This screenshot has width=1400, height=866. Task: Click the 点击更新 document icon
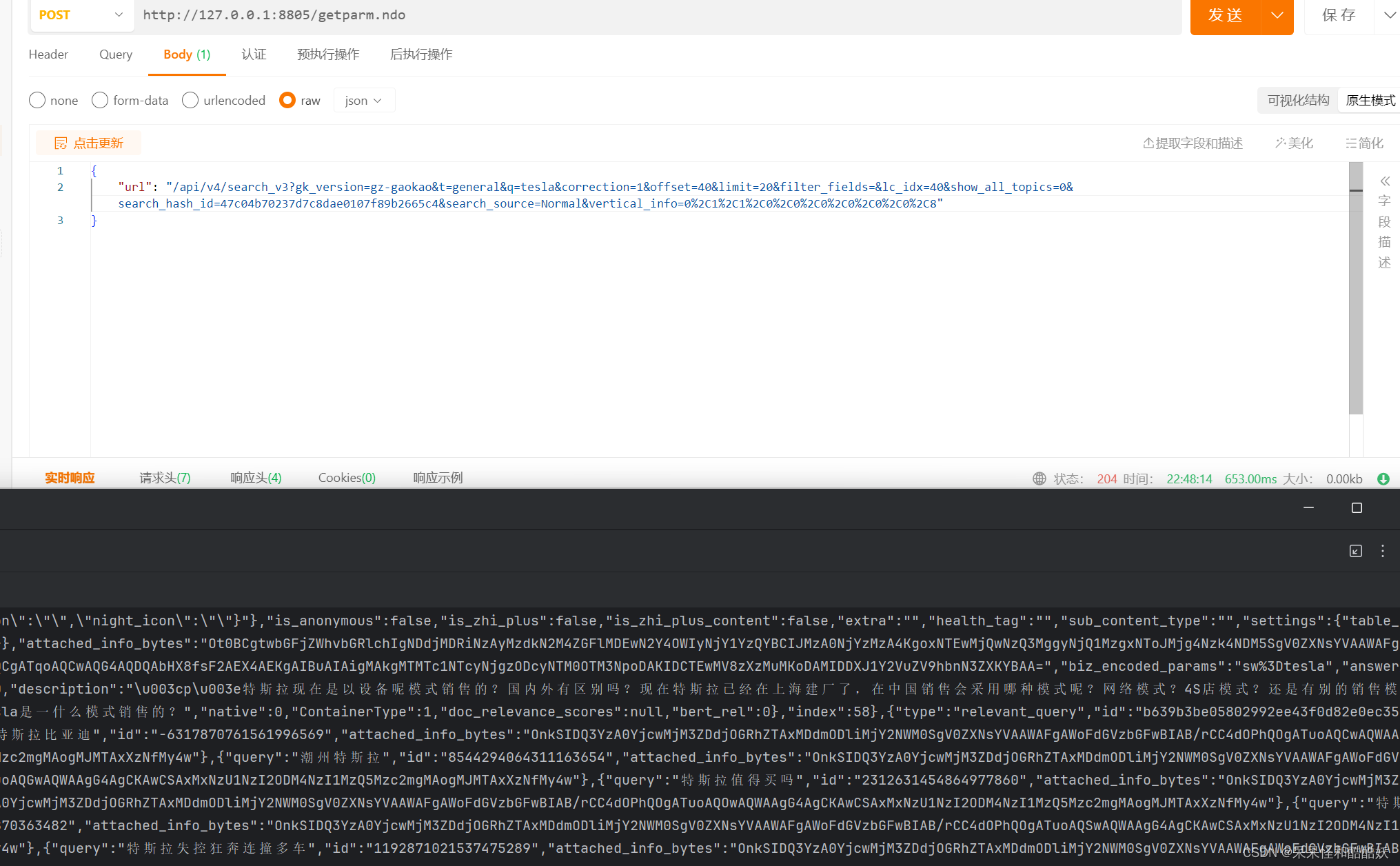tap(61, 143)
